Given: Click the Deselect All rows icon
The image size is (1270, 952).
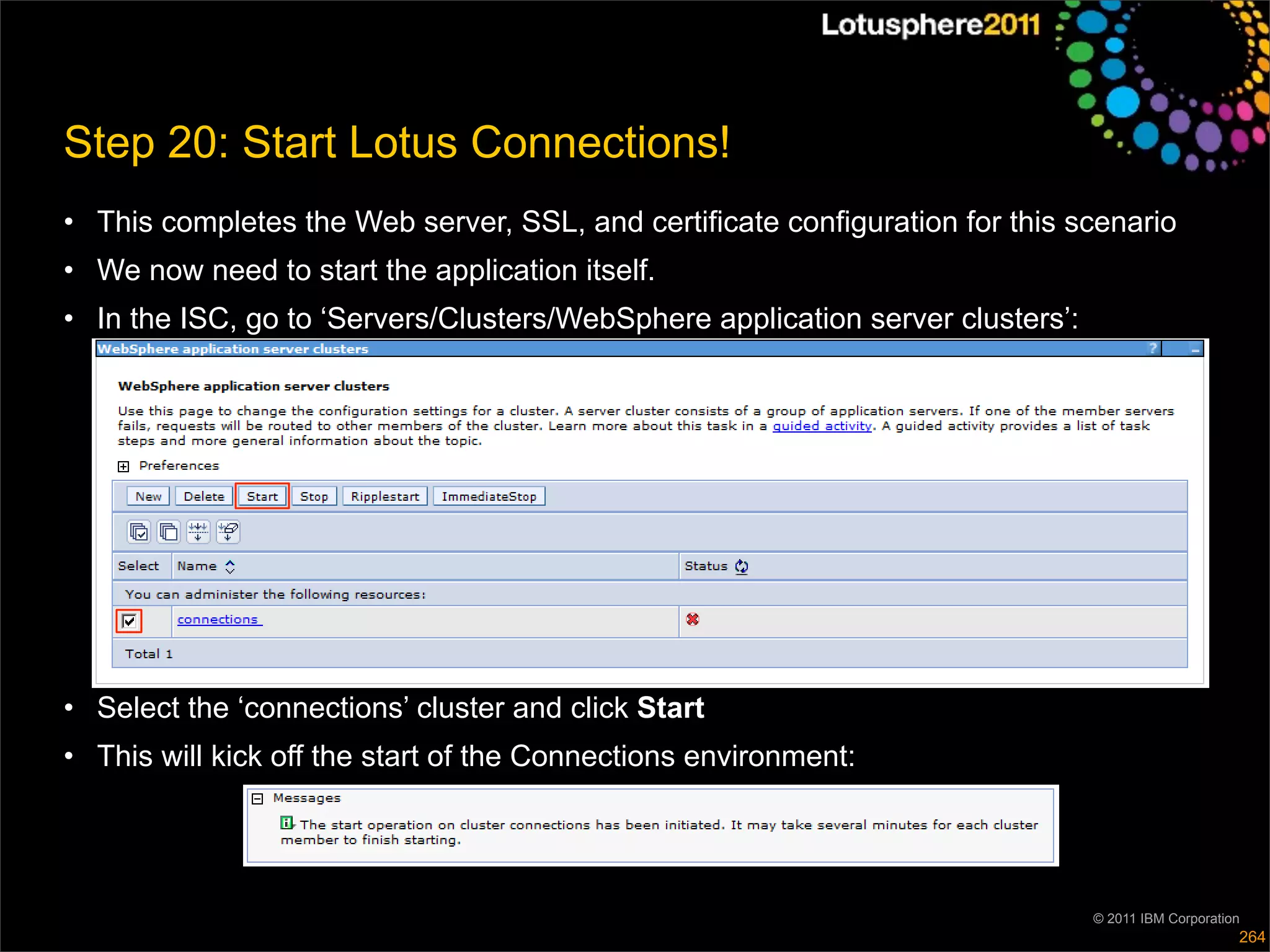Looking at the screenshot, I should (168, 532).
